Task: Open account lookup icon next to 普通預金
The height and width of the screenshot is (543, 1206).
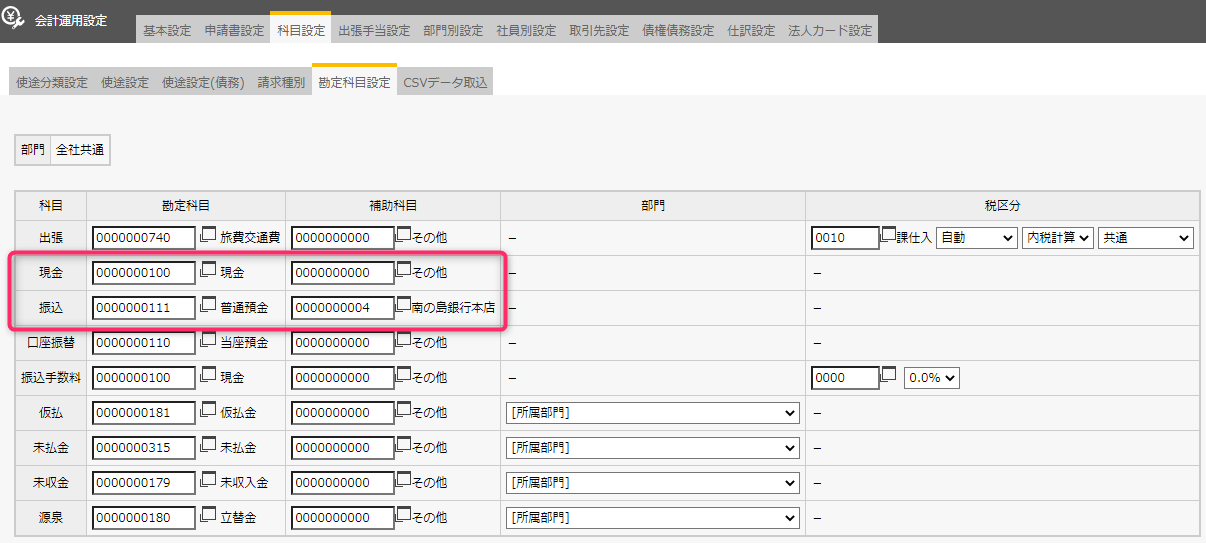Action: (208, 307)
